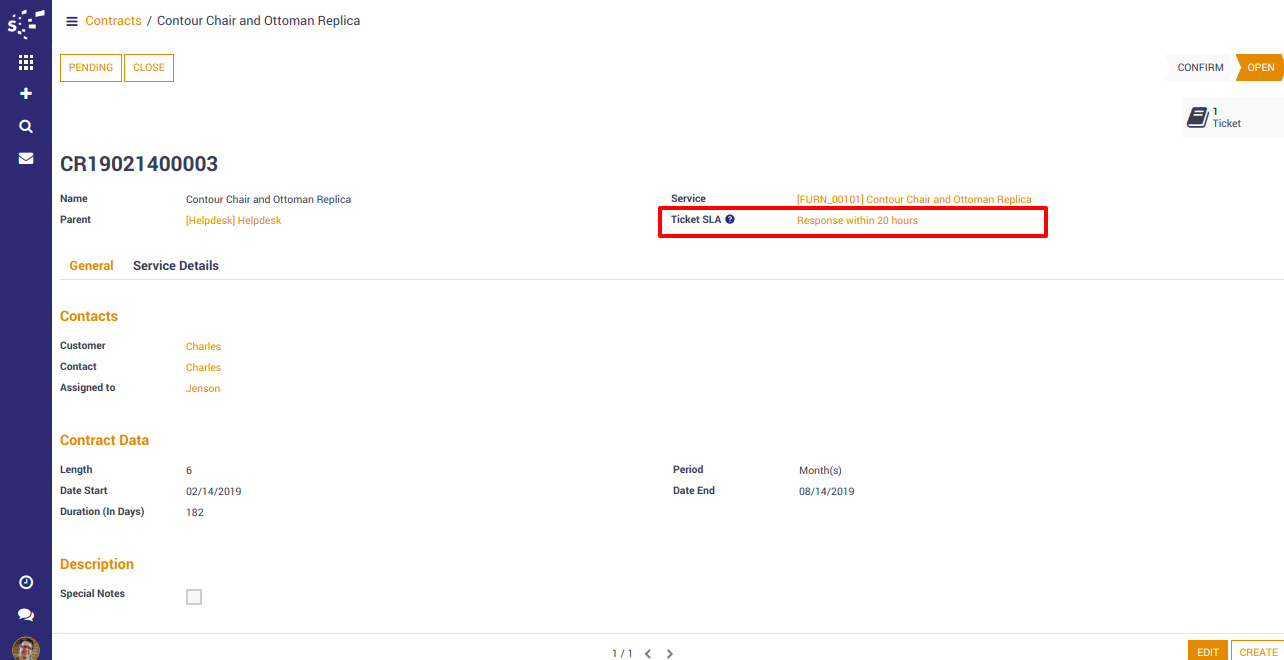1284x660 pixels.
Task: Select the Confirm stage in status bar
Action: point(1200,68)
